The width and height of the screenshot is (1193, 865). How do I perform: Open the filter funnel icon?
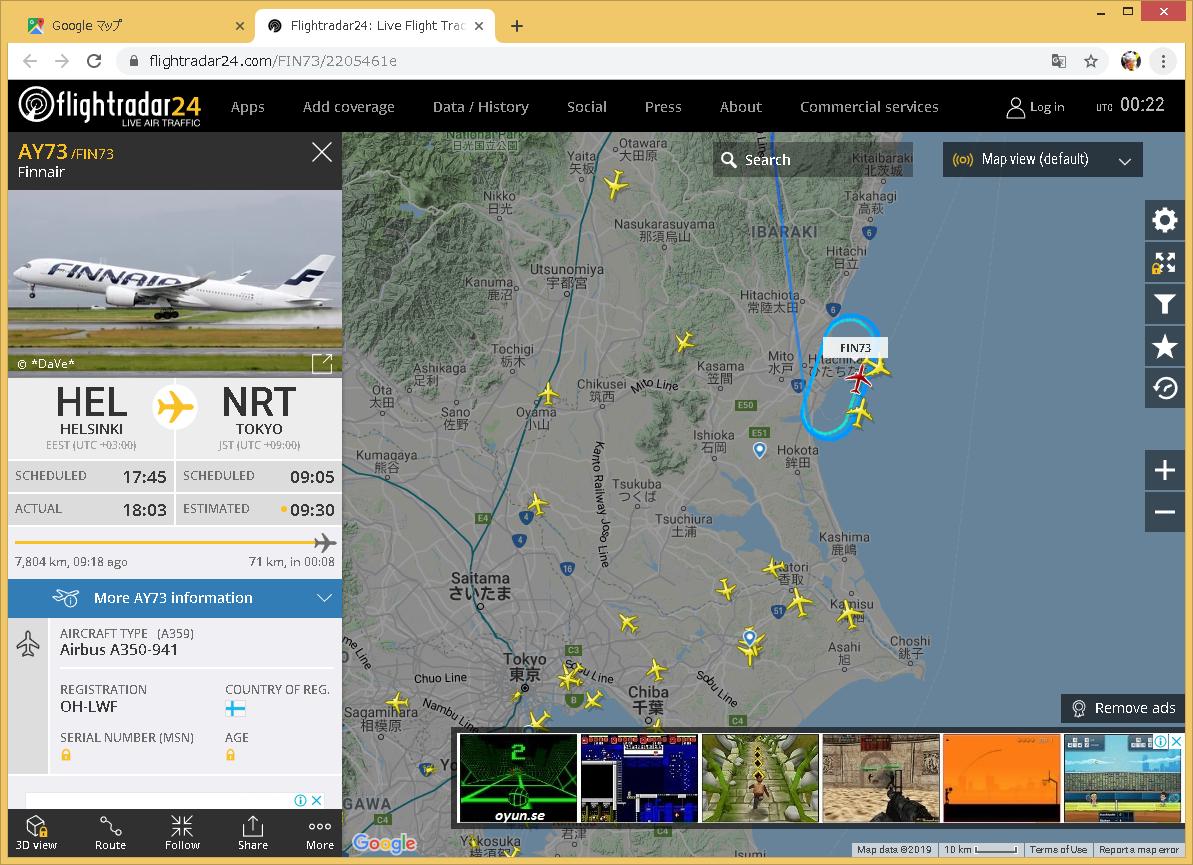coord(1164,304)
